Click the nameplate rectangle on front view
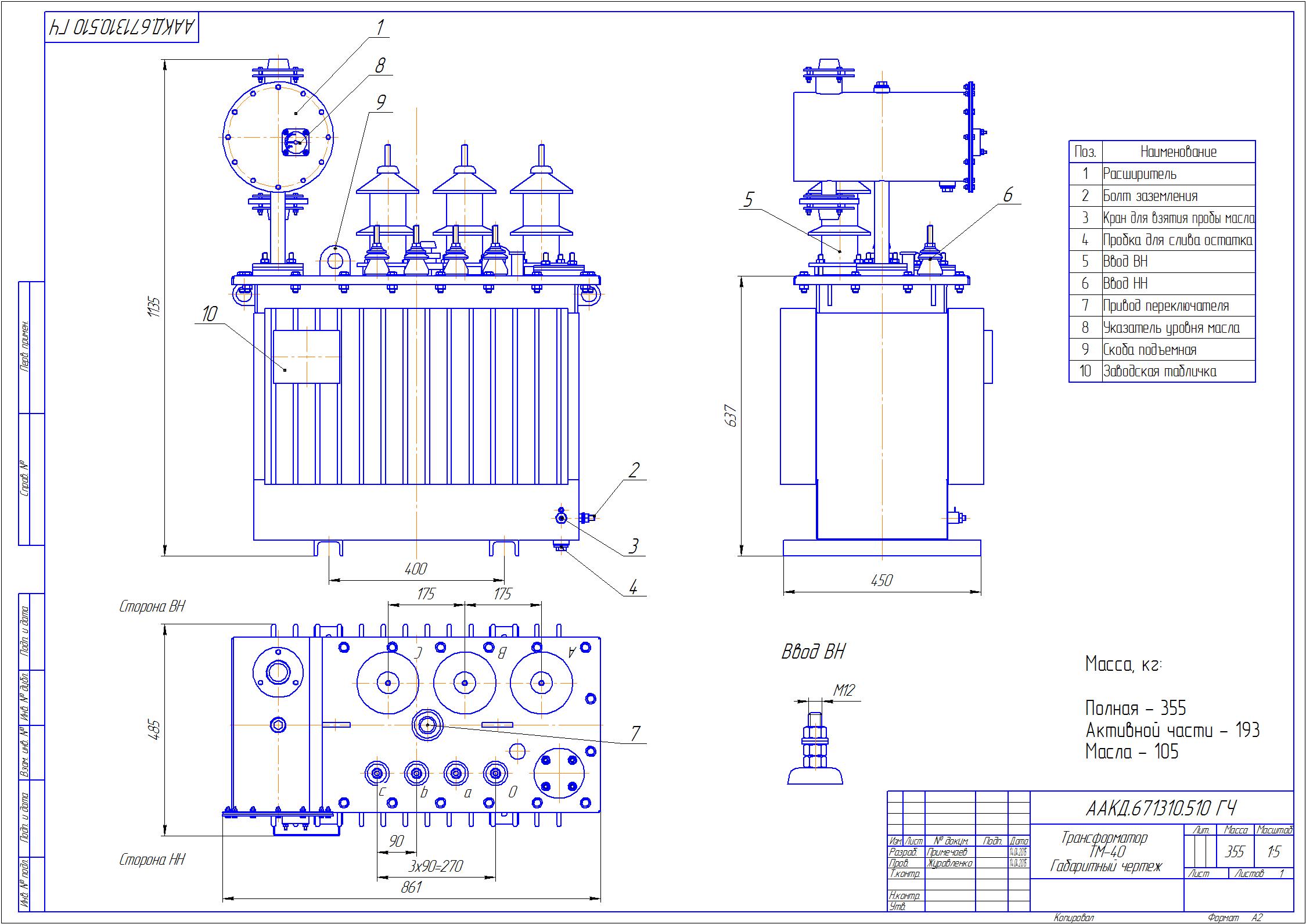 pos(306,357)
